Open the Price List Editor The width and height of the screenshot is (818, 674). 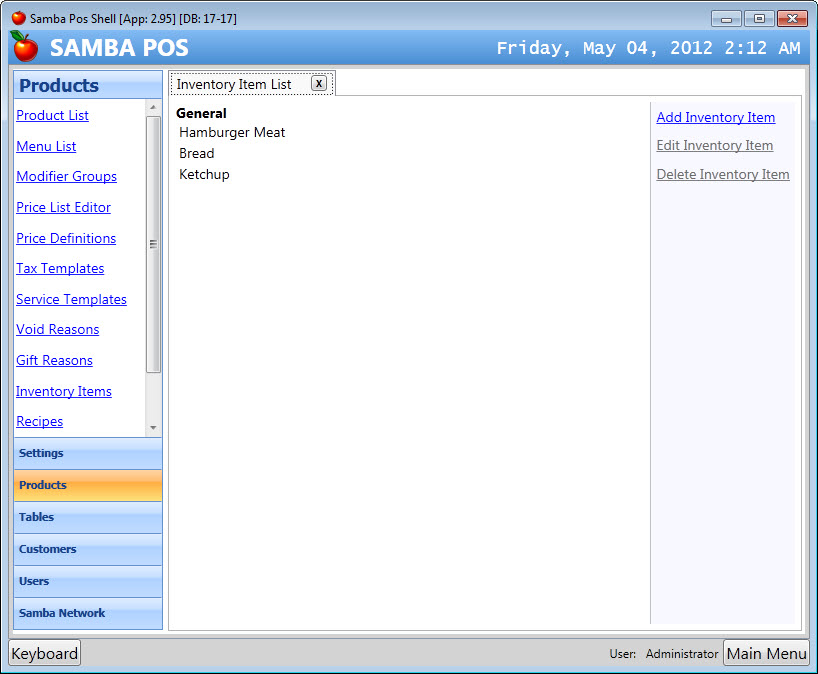pos(63,207)
